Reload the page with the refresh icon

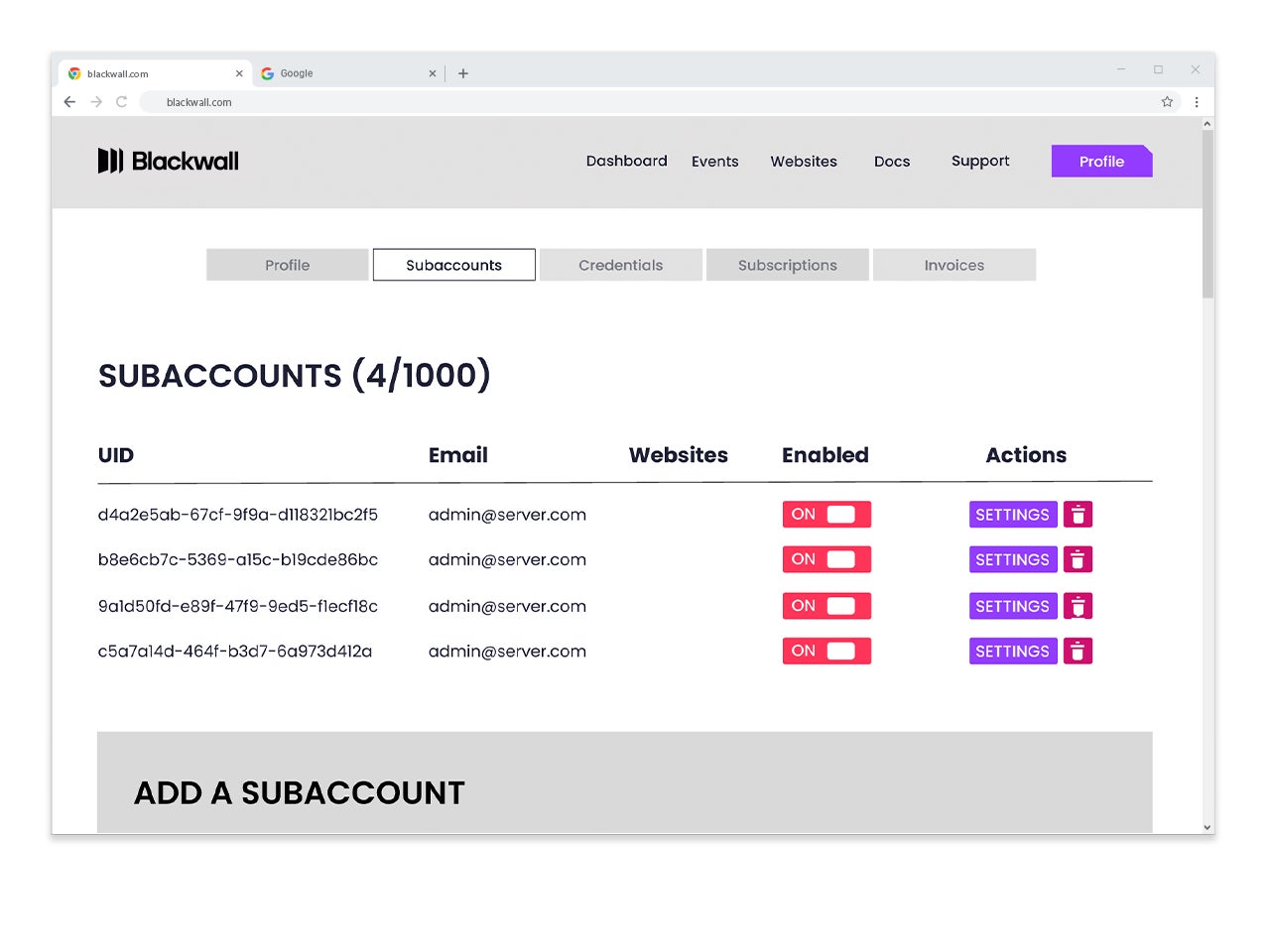click(x=121, y=101)
